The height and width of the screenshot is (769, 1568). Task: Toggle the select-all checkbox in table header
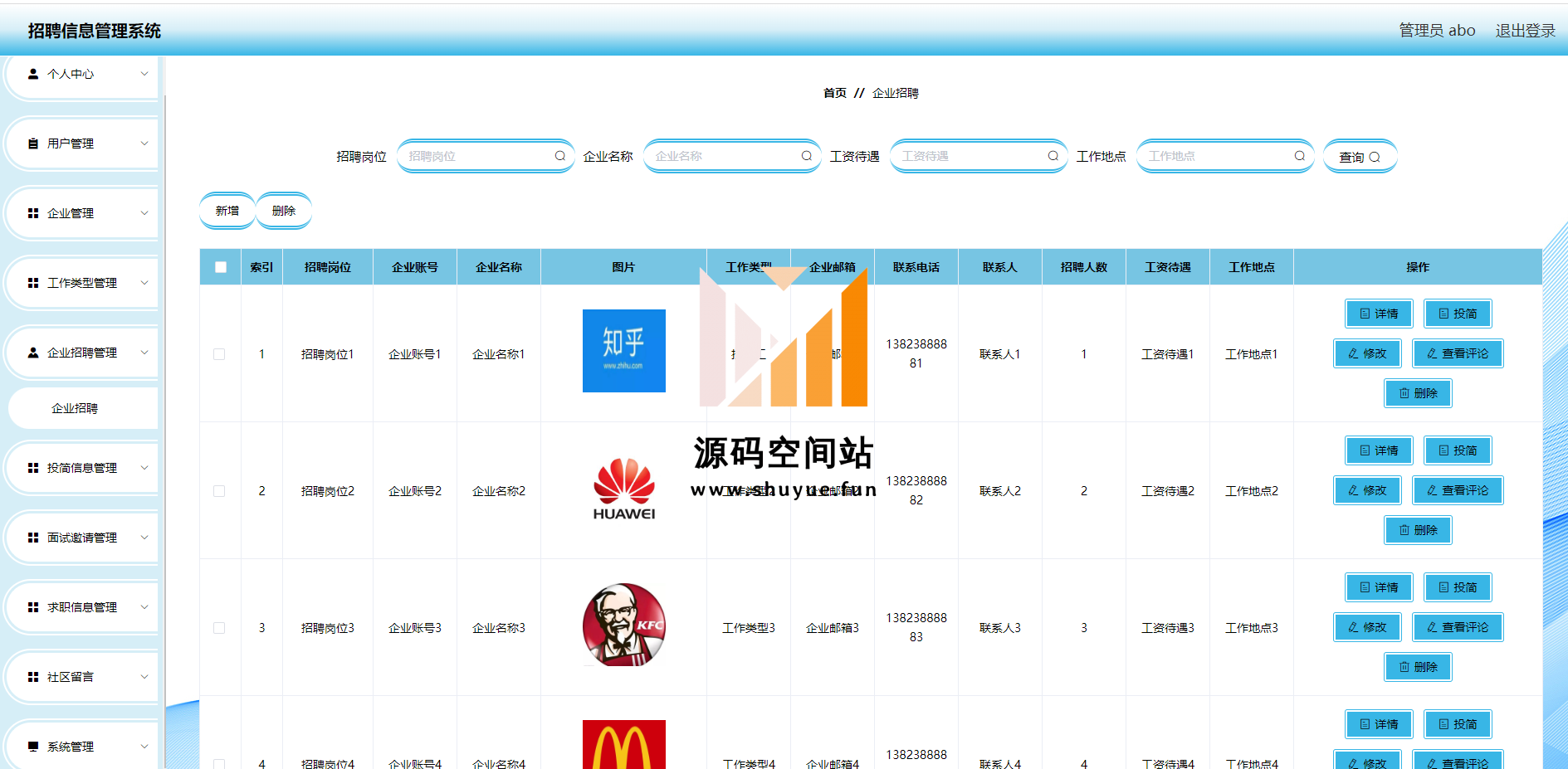tap(221, 267)
